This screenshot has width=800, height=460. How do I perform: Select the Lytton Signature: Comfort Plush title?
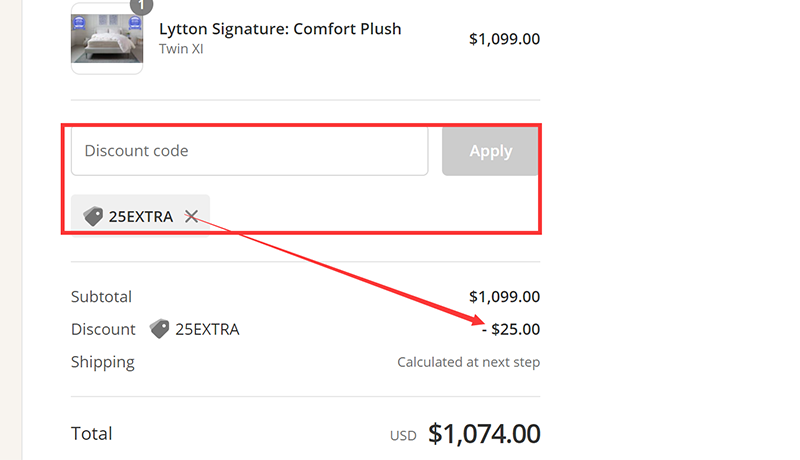280,29
